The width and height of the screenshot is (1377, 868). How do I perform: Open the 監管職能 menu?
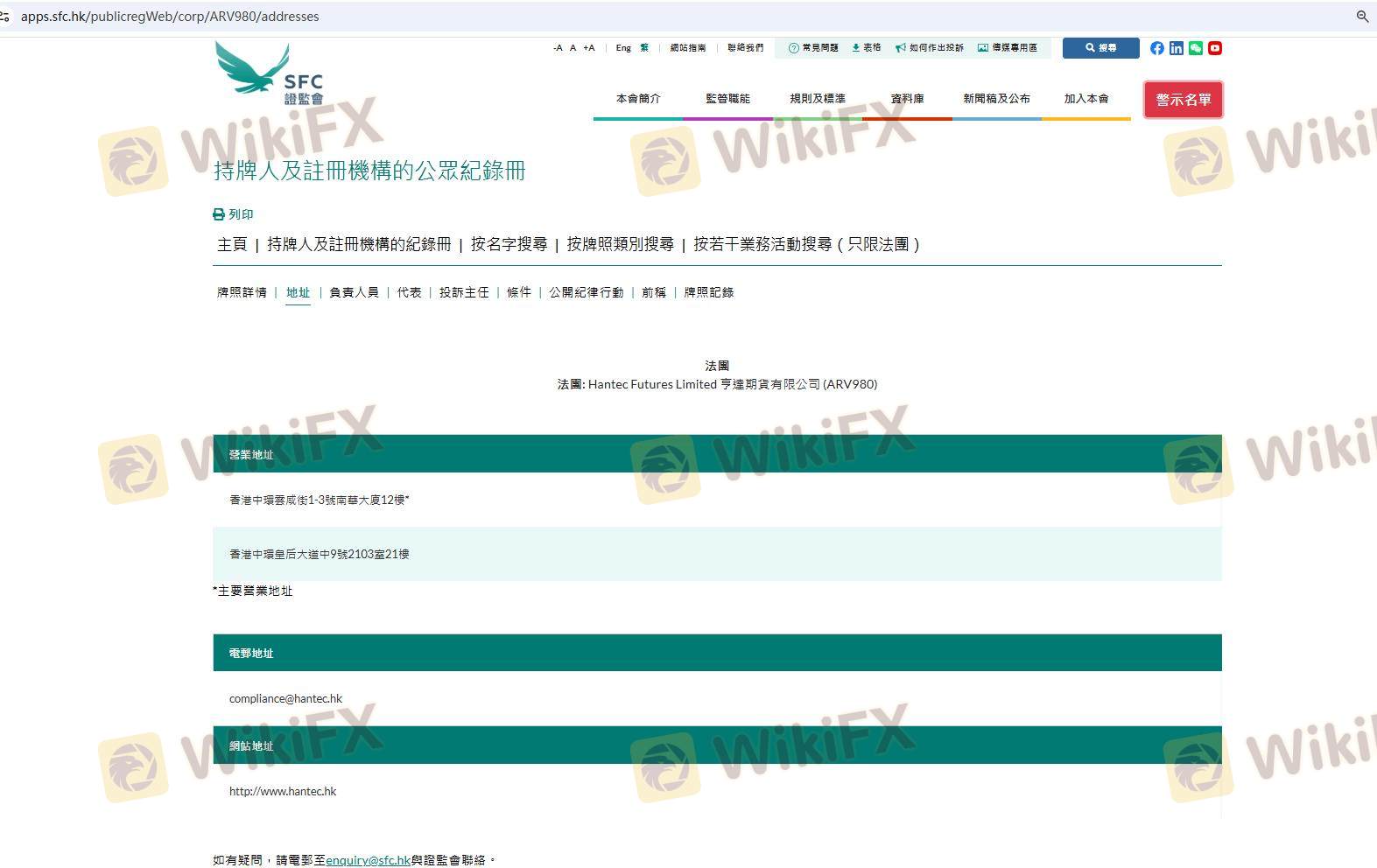(728, 99)
